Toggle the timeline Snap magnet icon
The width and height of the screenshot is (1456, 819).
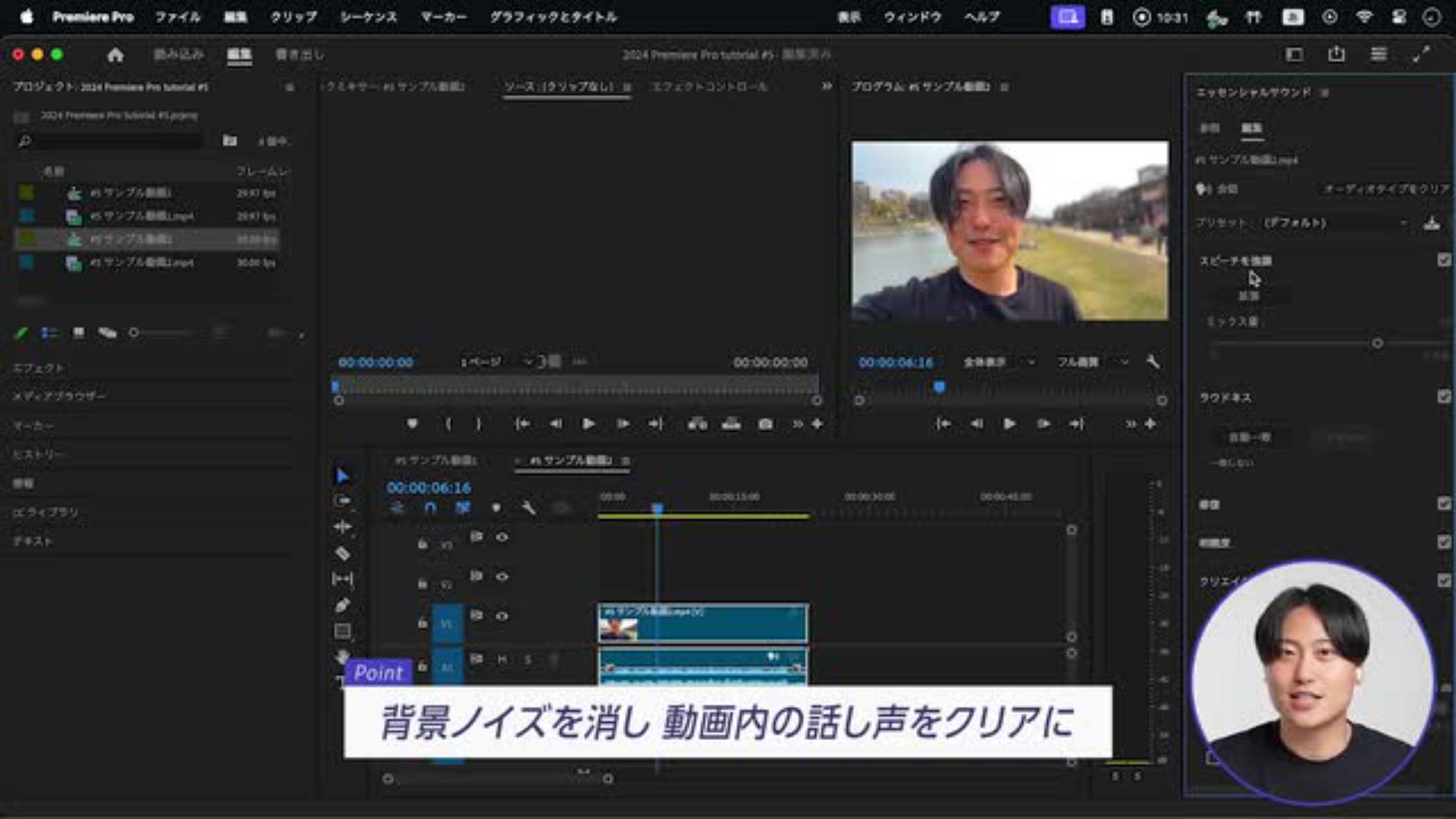[430, 507]
